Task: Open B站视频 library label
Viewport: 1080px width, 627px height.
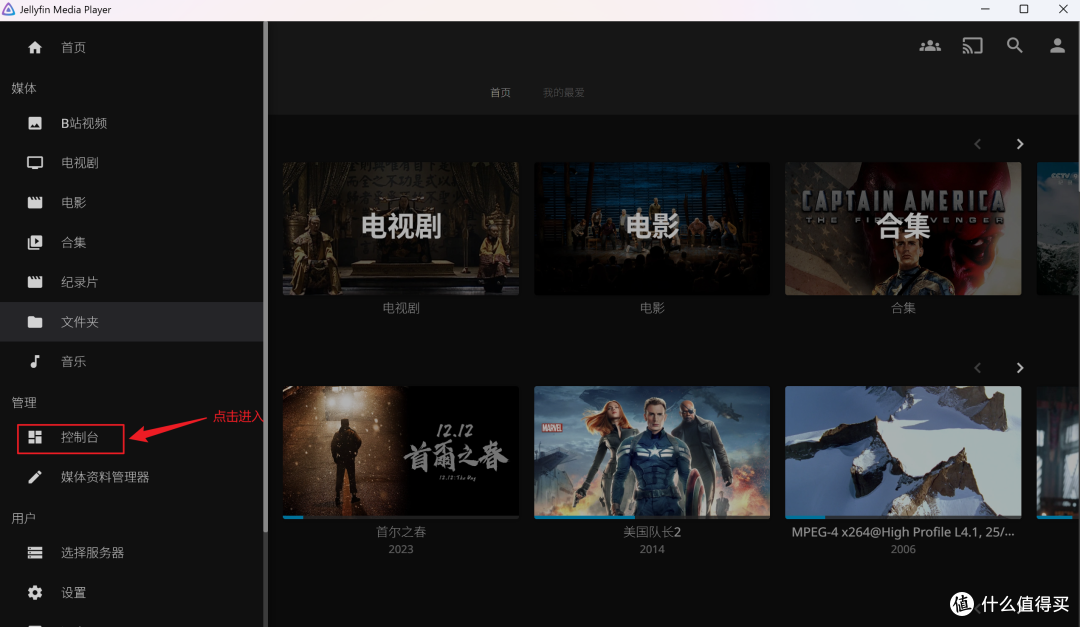Action: click(x=84, y=123)
